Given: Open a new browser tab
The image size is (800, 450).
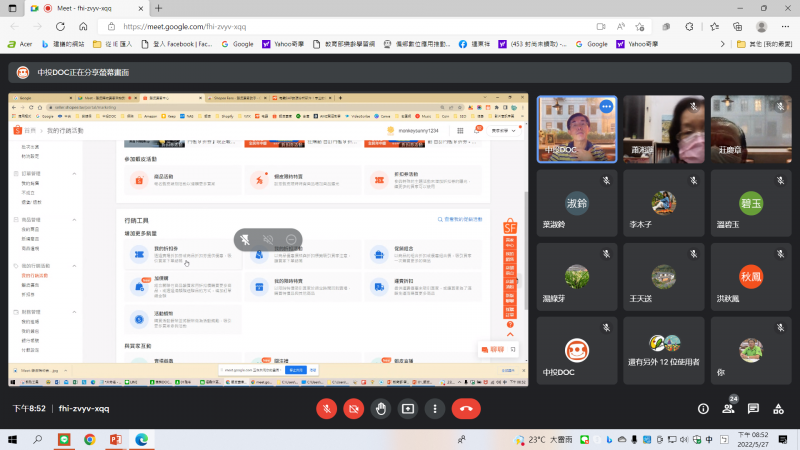Looking at the screenshot, I should coord(159,8).
